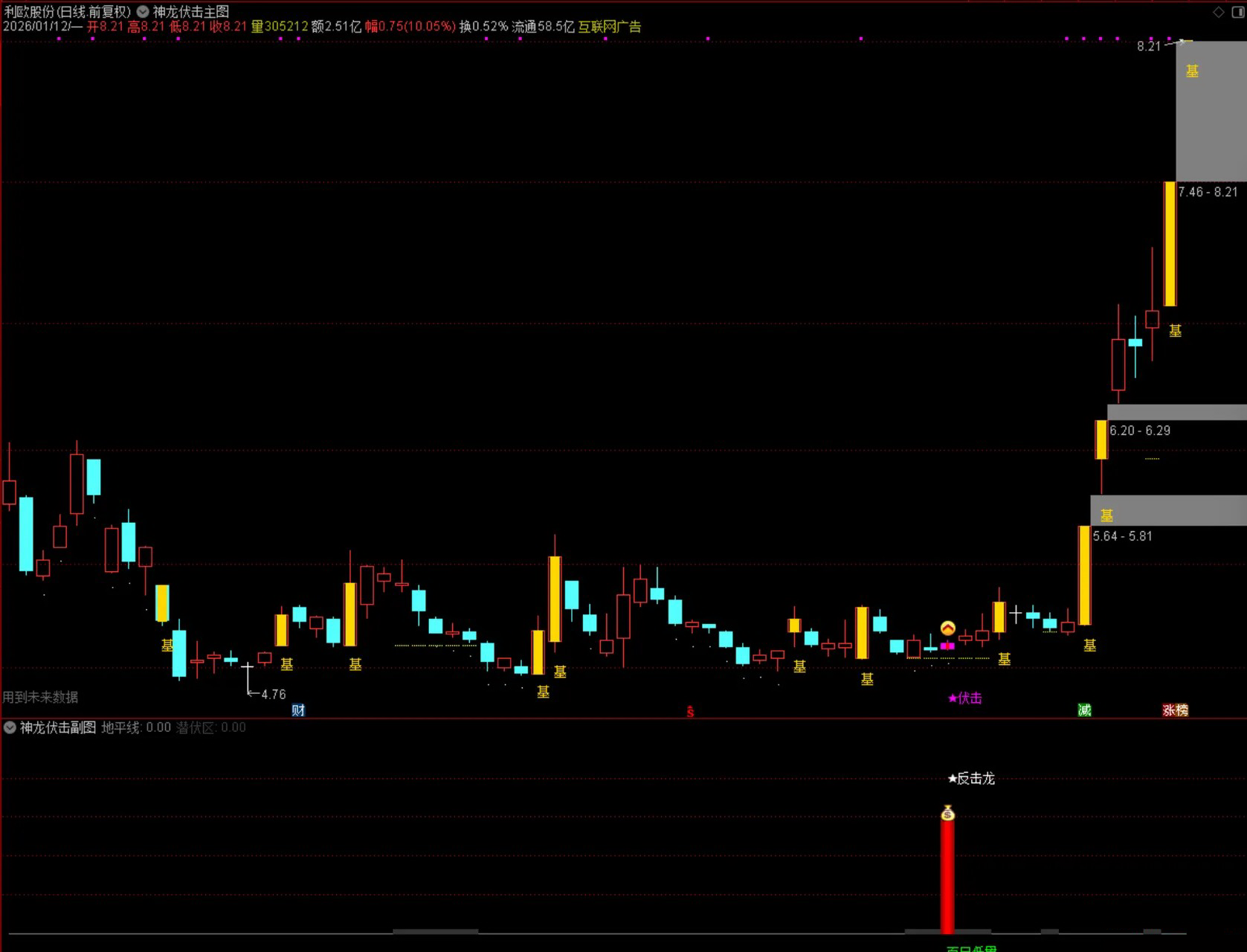The height and width of the screenshot is (952, 1247).
Task: Click the yellow smiley signal icon above 伏击
Action: 947,628
